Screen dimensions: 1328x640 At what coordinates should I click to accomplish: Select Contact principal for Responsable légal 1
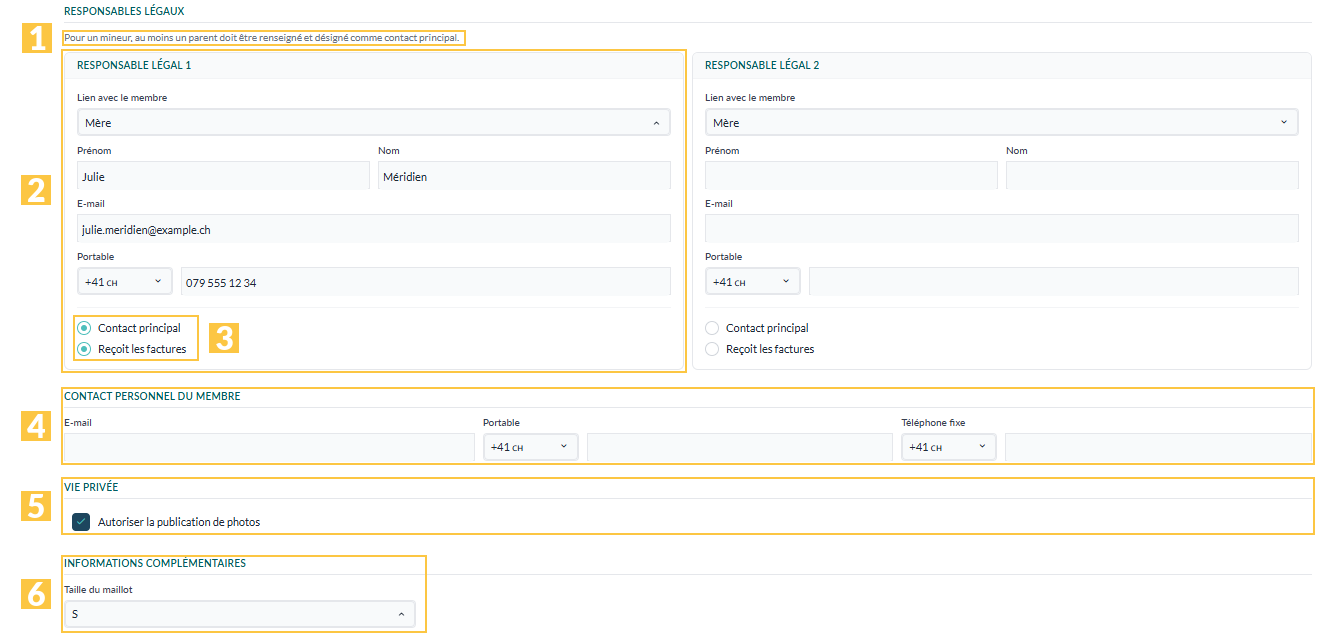pos(84,328)
